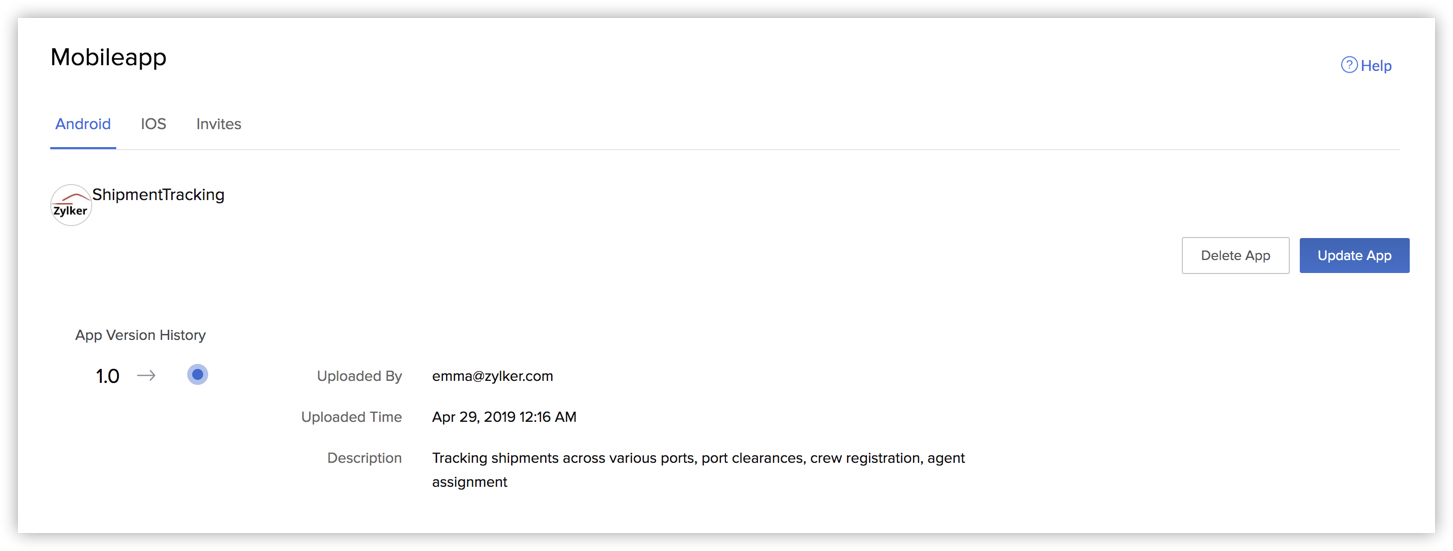Open the Help link text
Viewport: 1453px width, 551px height.
[x=1376, y=66]
